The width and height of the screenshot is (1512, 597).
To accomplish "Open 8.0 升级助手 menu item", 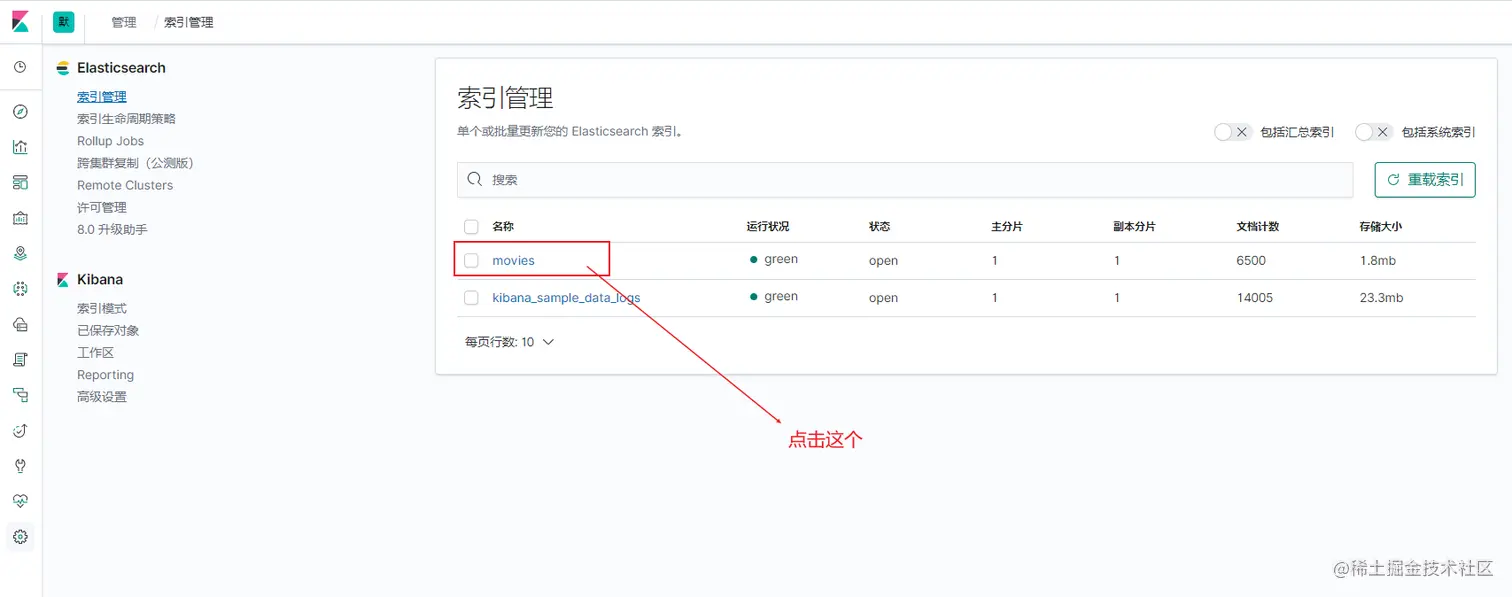I will coord(112,229).
